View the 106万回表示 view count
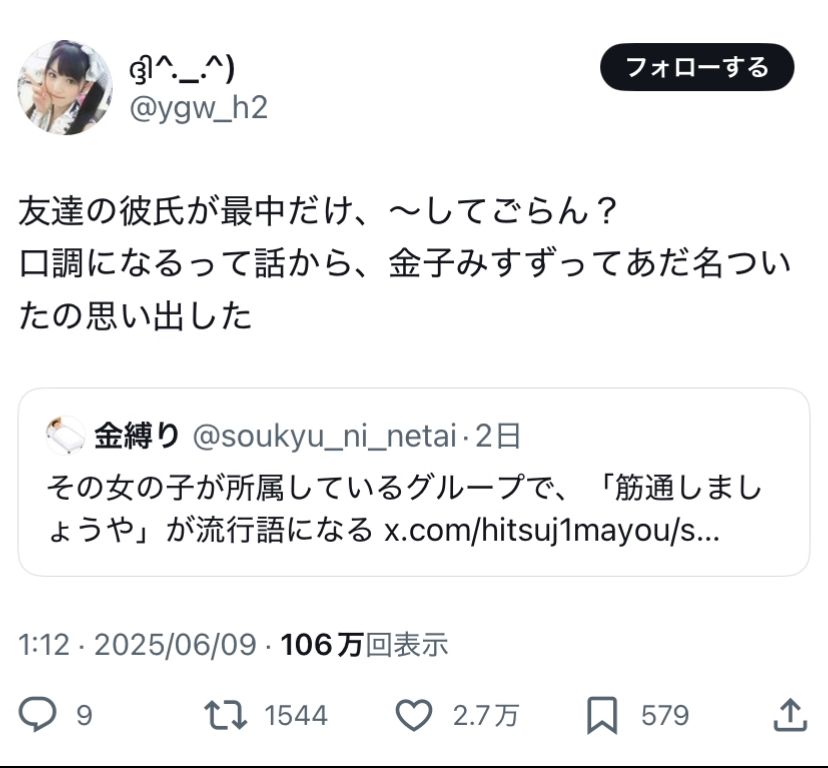828x768 pixels. coord(364,645)
